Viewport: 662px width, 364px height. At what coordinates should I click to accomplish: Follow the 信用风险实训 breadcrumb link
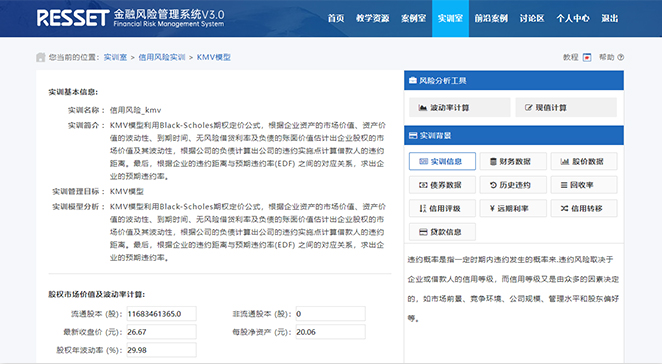coord(162,57)
